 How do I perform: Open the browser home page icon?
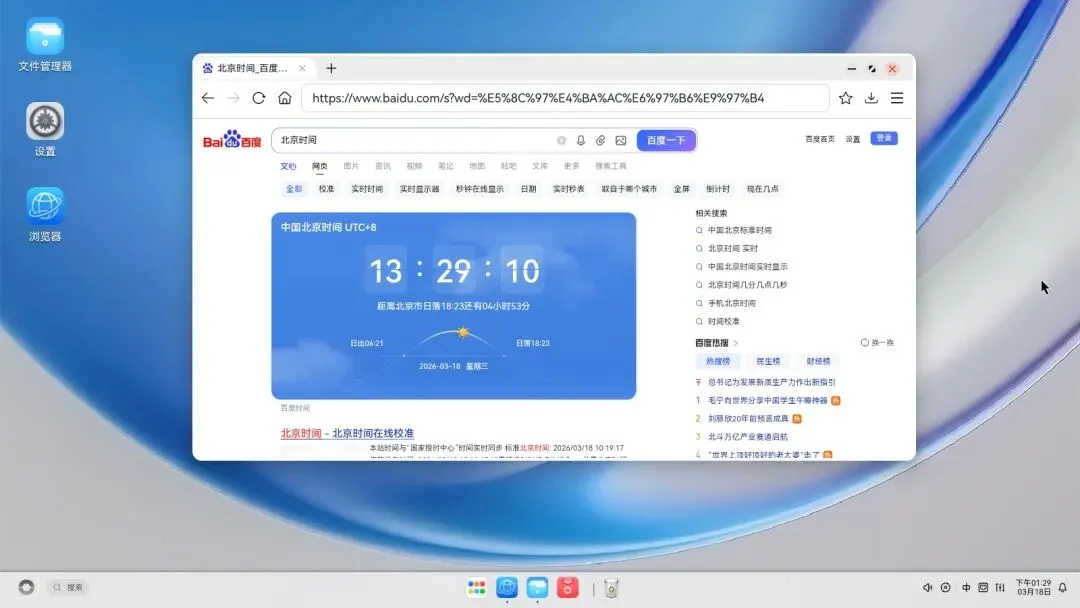[284, 98]
